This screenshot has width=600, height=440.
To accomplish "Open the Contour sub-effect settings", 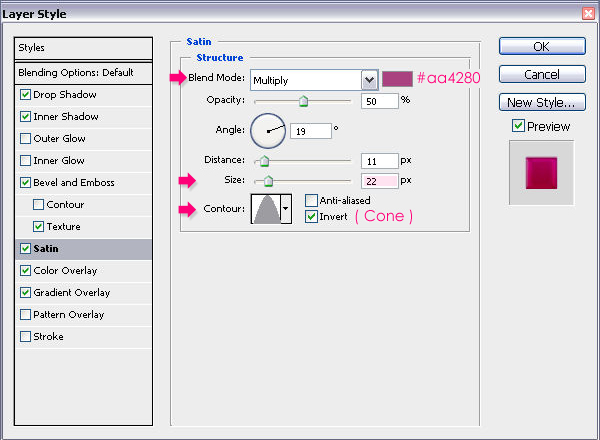I will [x=65, y=204].
